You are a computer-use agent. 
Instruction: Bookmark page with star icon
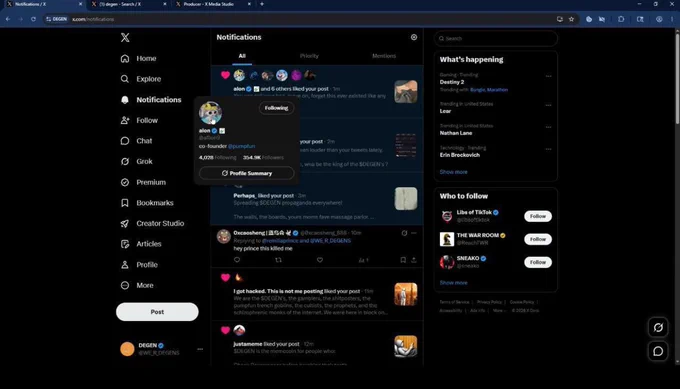572,19
